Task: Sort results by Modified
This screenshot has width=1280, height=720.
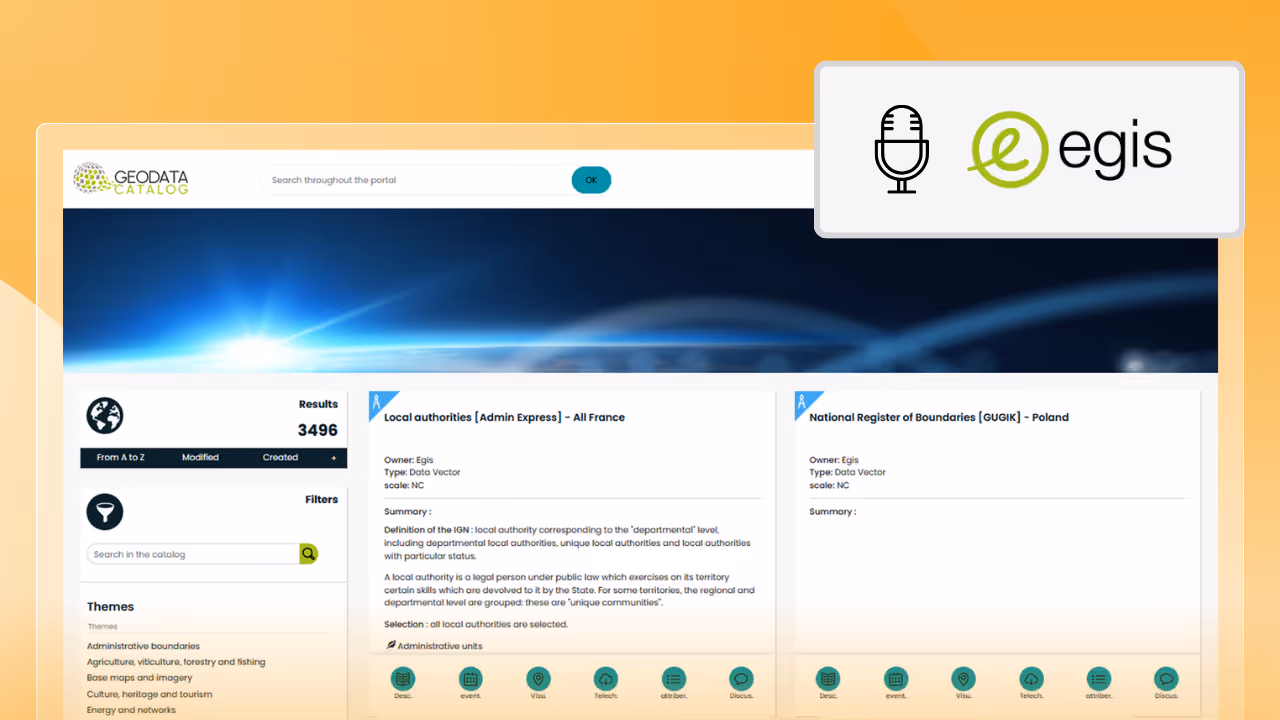Action: [200, 457]
